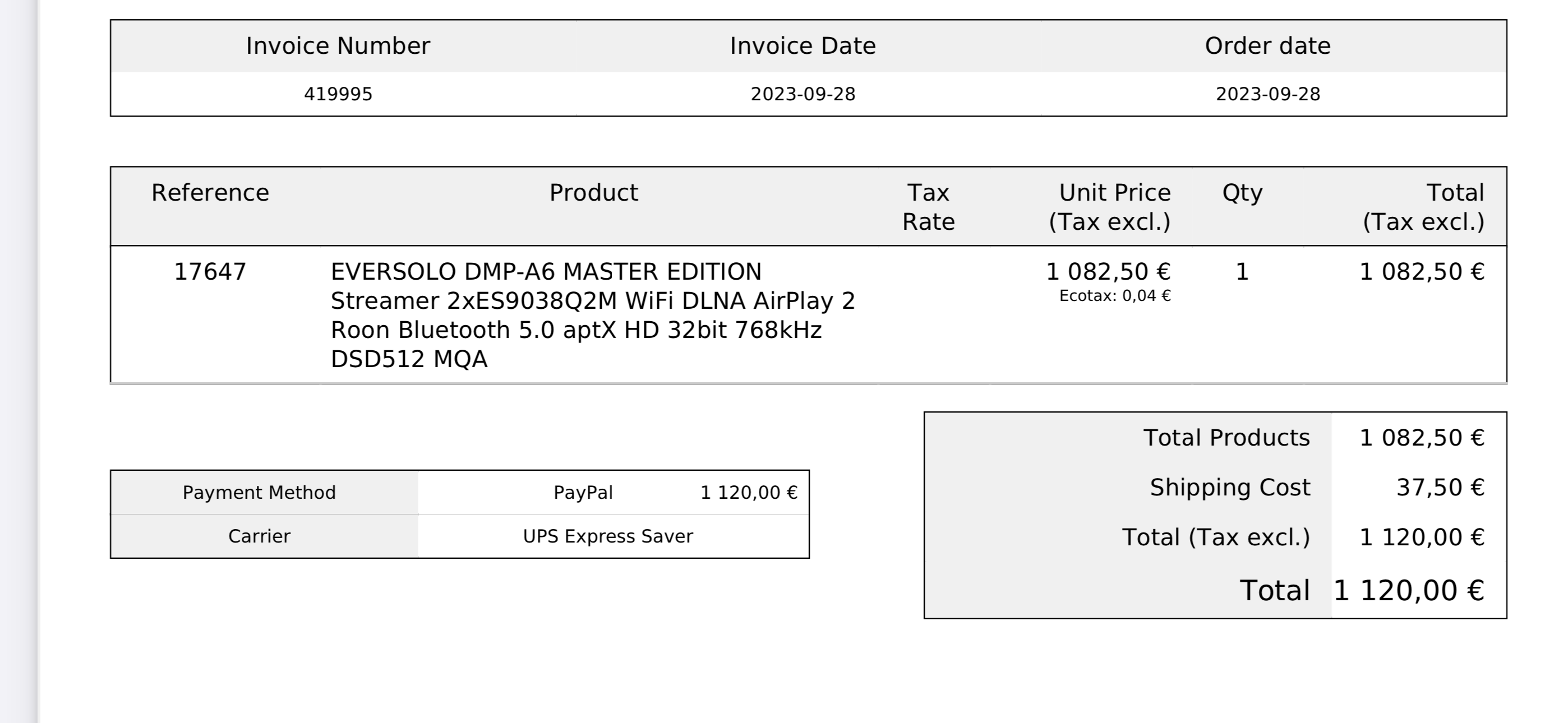Viewport: 1568px width, 723px height.
Task: Click the EVERSOLO DMP-A6 product description
Action: (592, 314)
